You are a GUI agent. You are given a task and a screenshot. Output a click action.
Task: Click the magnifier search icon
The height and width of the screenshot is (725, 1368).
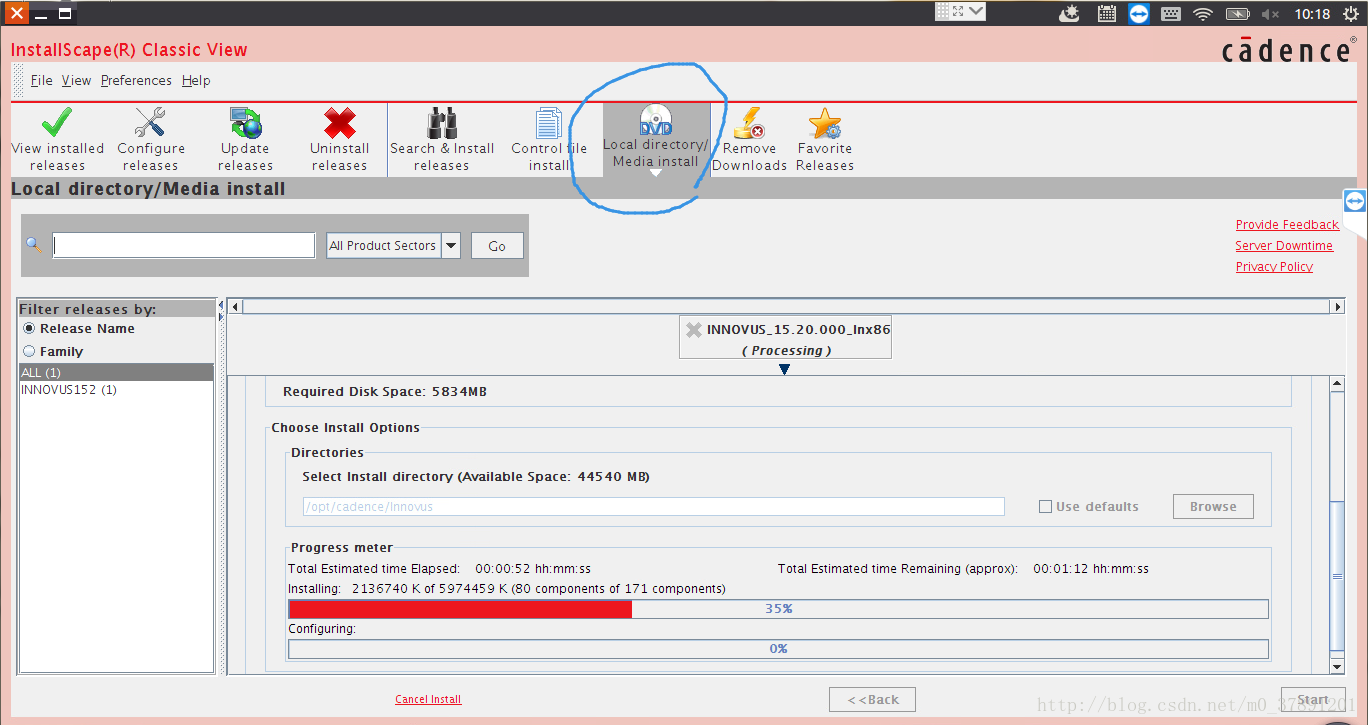(x=34, y=245)
